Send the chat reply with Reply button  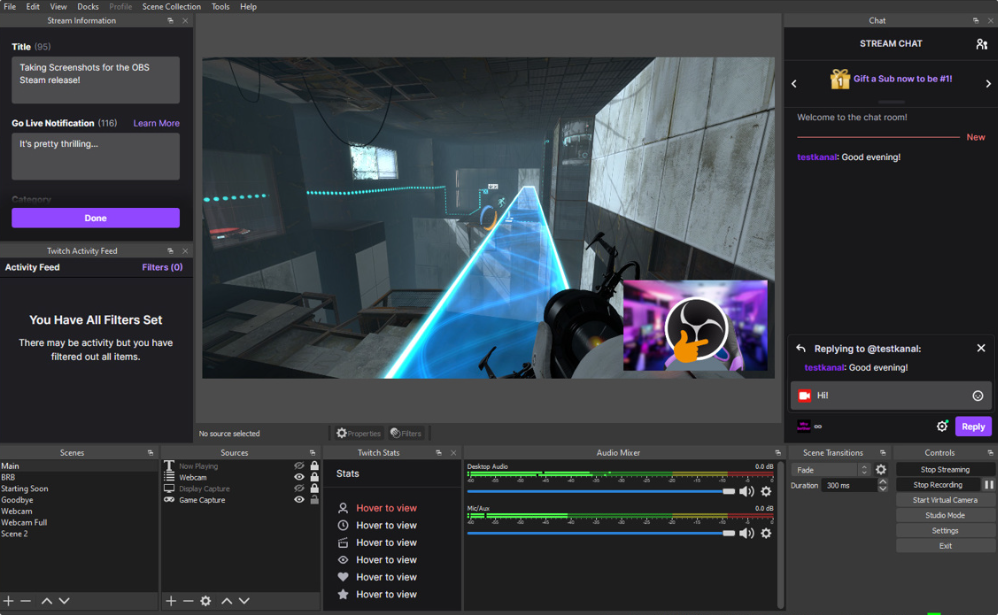973,427
